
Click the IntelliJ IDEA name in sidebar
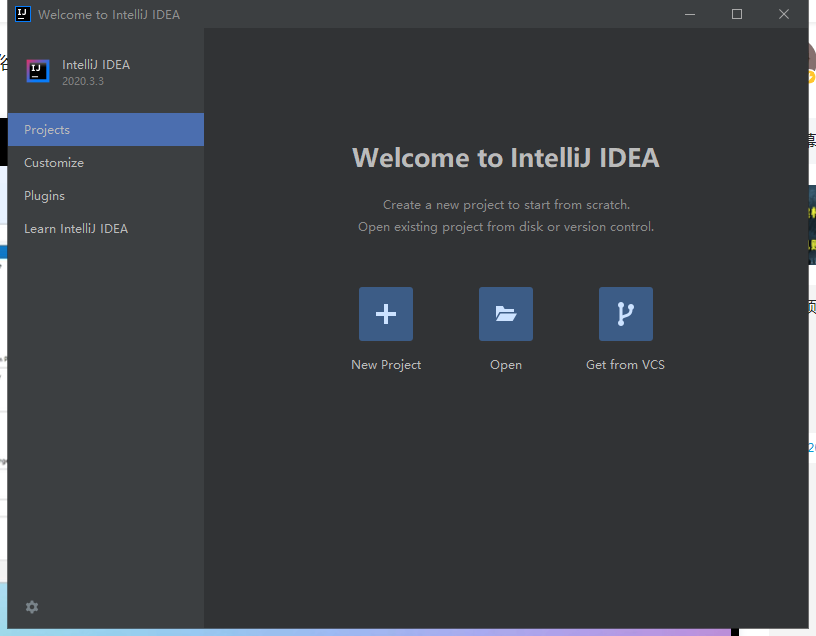coord(96,65)
